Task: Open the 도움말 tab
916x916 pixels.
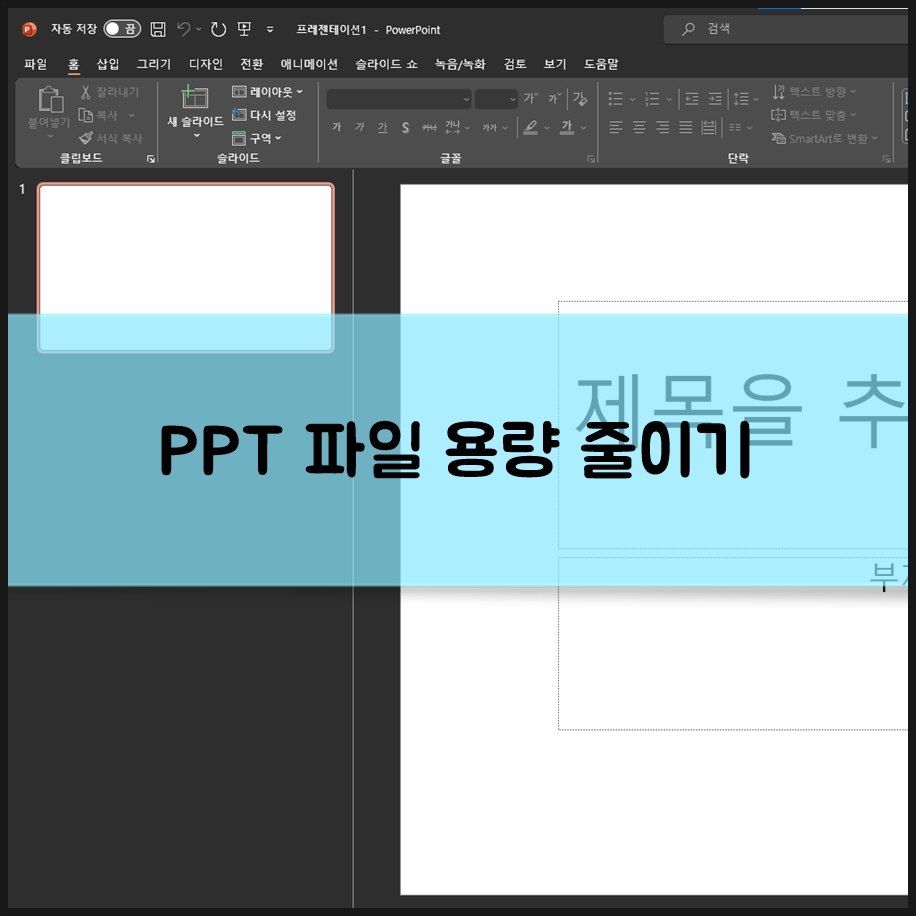Action: point(601,64)
